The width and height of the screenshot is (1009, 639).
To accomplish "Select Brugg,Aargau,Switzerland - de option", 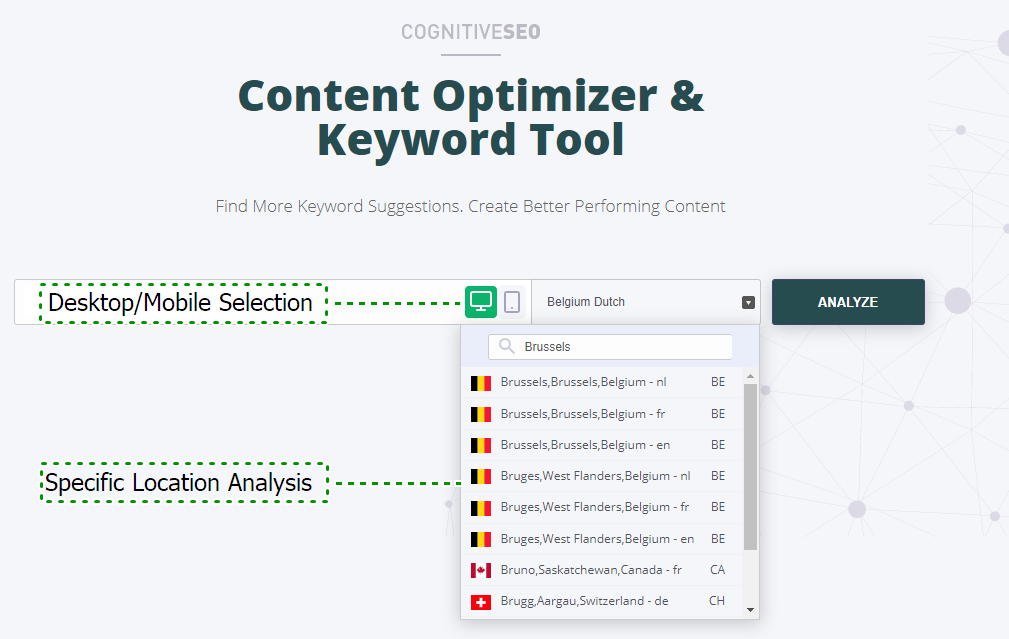I will (602, 601).
